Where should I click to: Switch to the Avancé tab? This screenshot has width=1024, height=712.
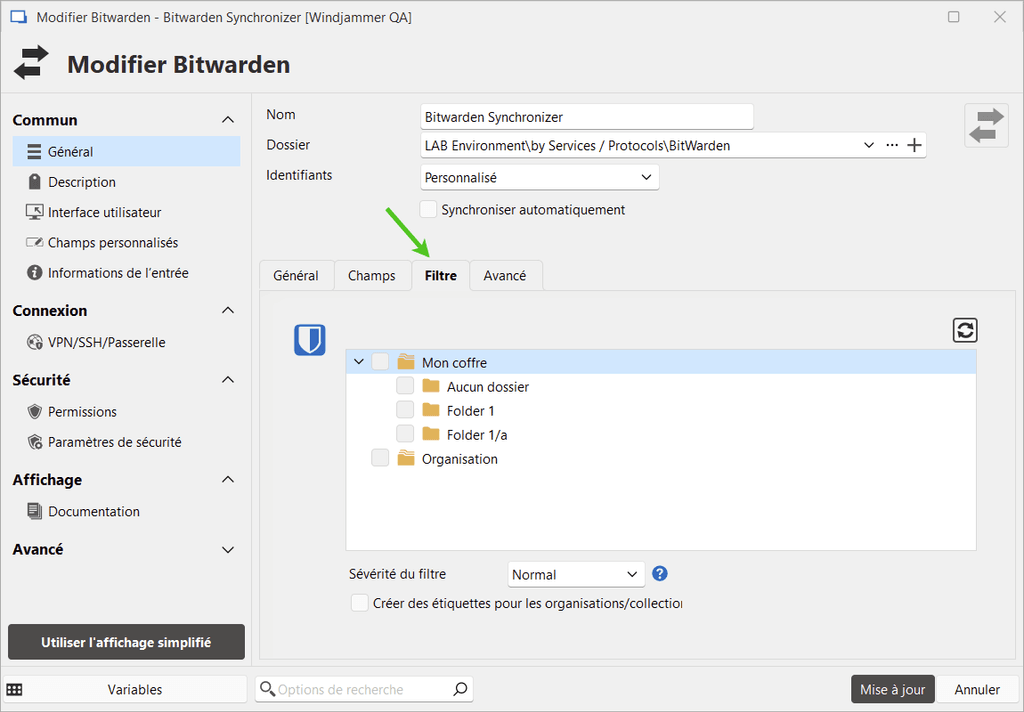click(505, 276)
